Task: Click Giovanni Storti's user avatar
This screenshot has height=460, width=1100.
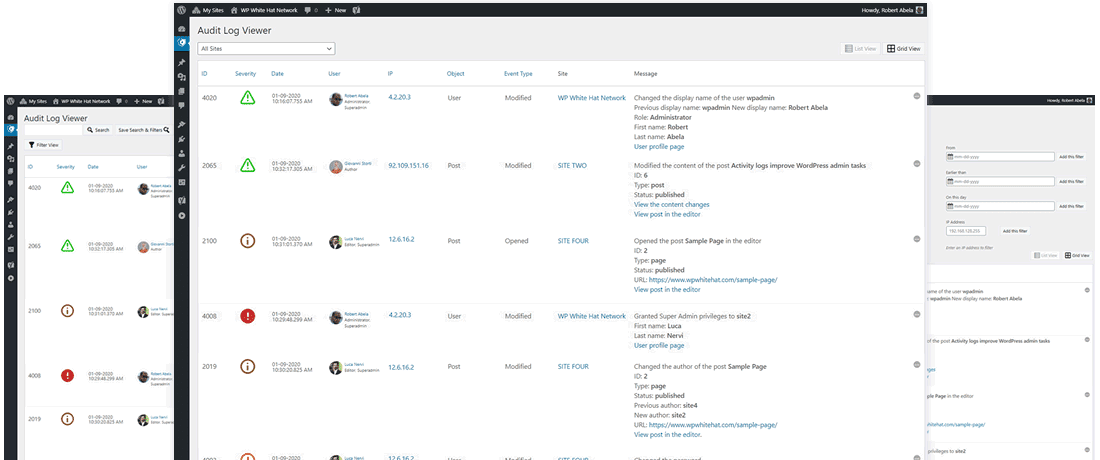Action: (335, 167)
